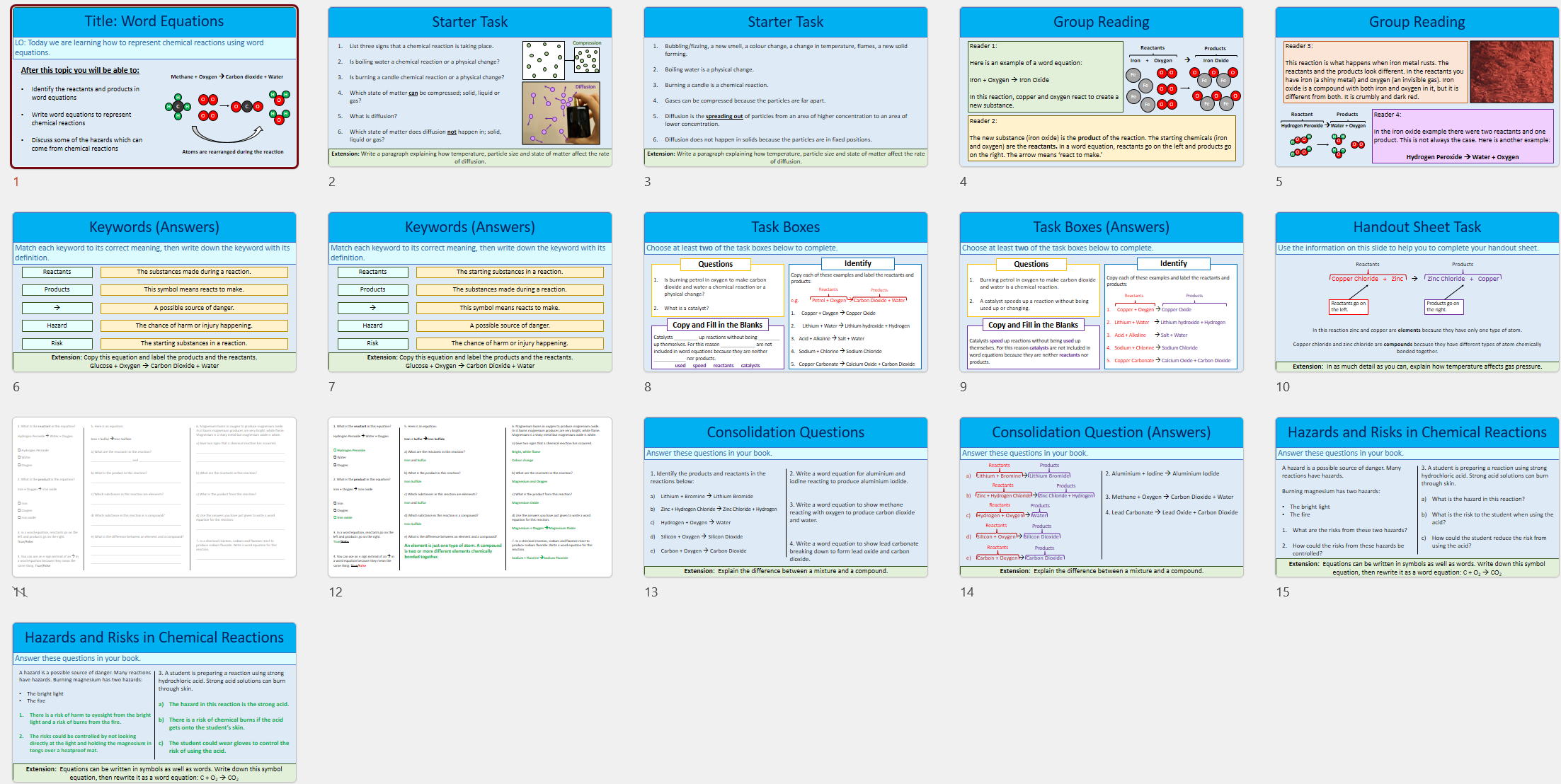Click the red rust image on the Group Reading slide
Screen dimensions: 1561x784
click(1511, 71)
